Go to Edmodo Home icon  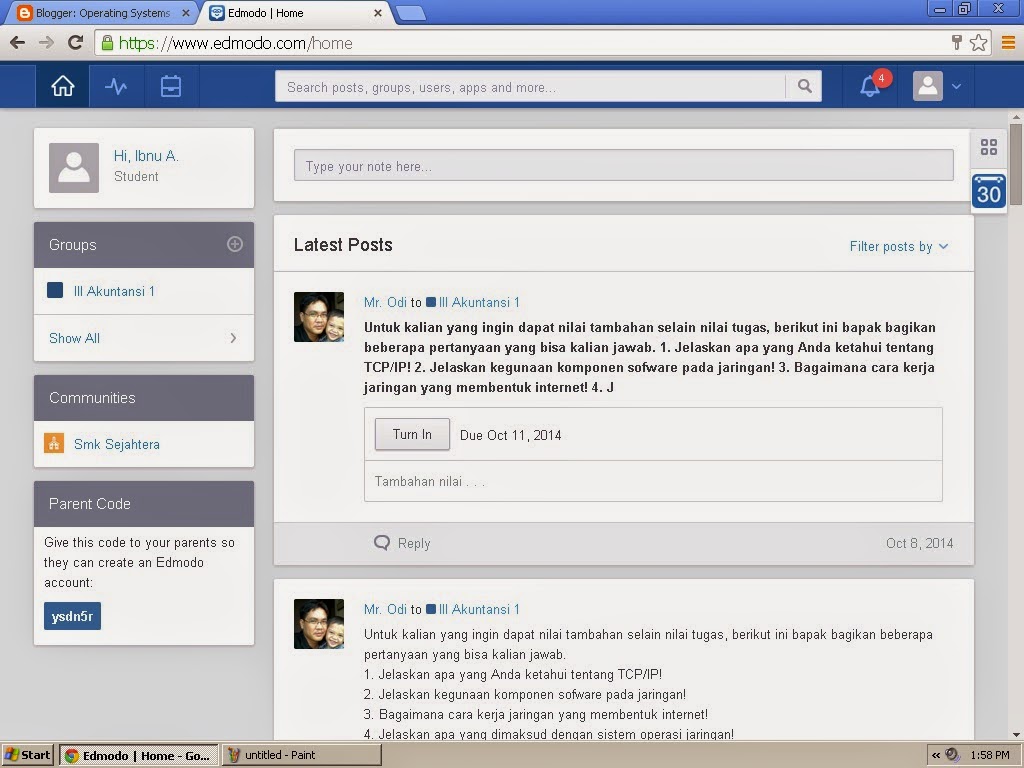[x=63, y=86]
